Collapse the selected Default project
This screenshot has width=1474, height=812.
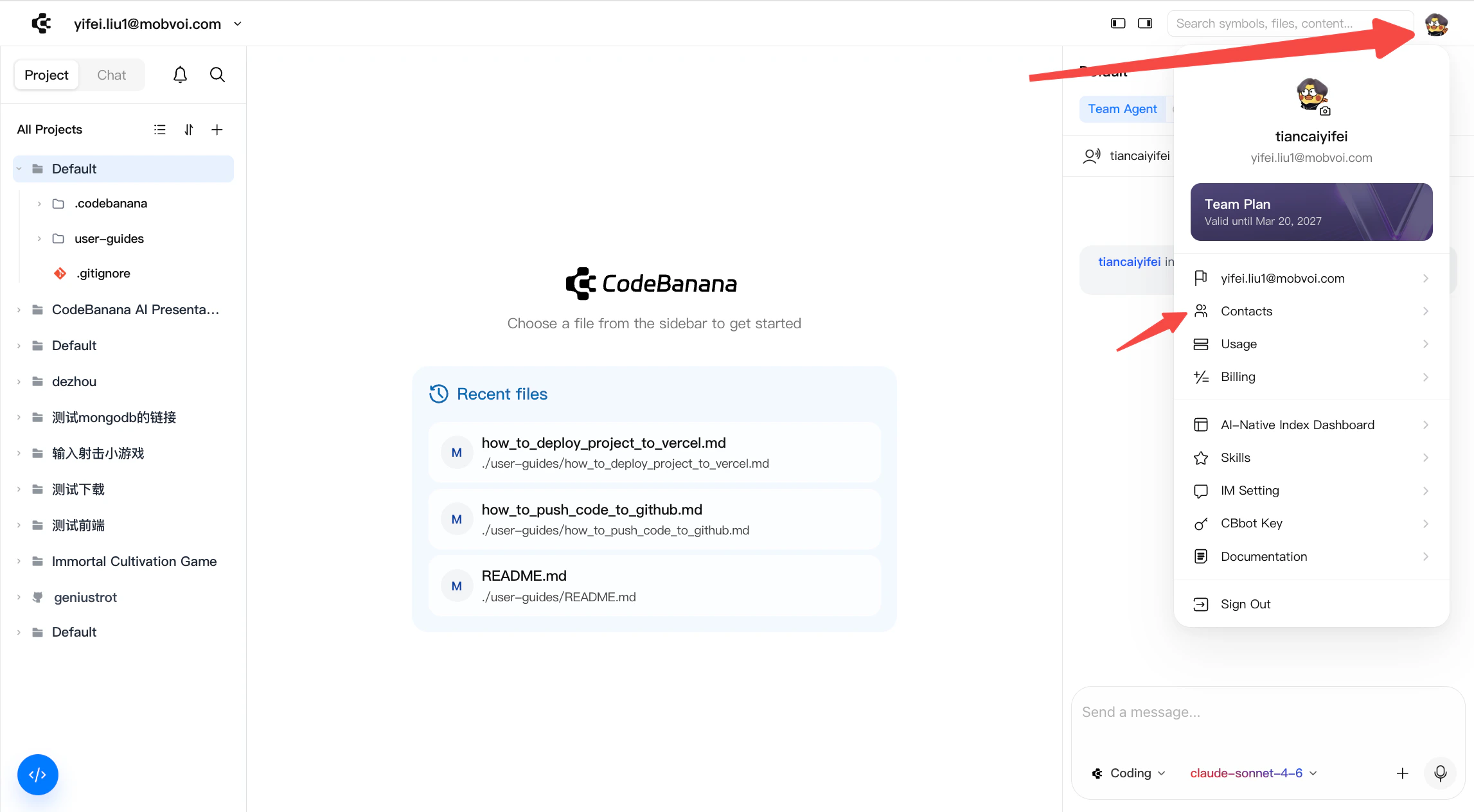pos(19,169)
